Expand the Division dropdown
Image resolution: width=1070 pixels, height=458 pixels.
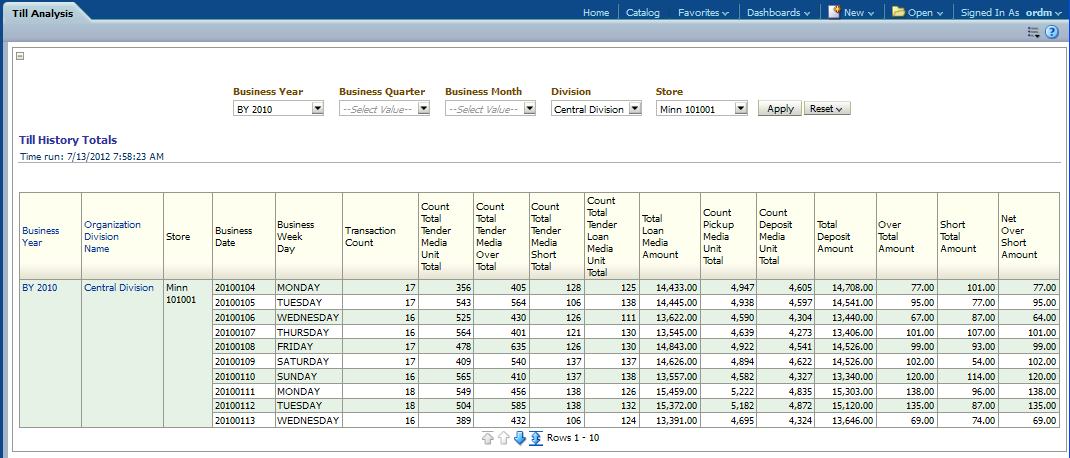click(635, 109)
